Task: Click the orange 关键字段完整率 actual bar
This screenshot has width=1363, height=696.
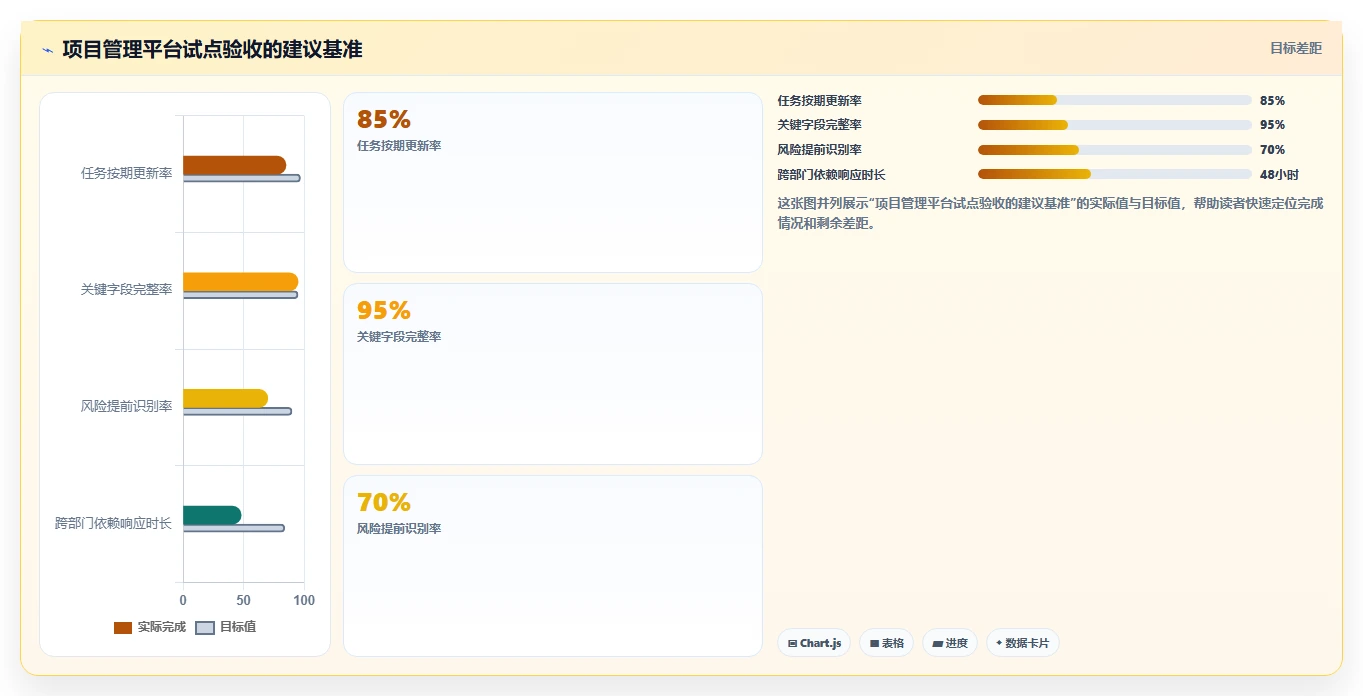Action: point(240,282)
